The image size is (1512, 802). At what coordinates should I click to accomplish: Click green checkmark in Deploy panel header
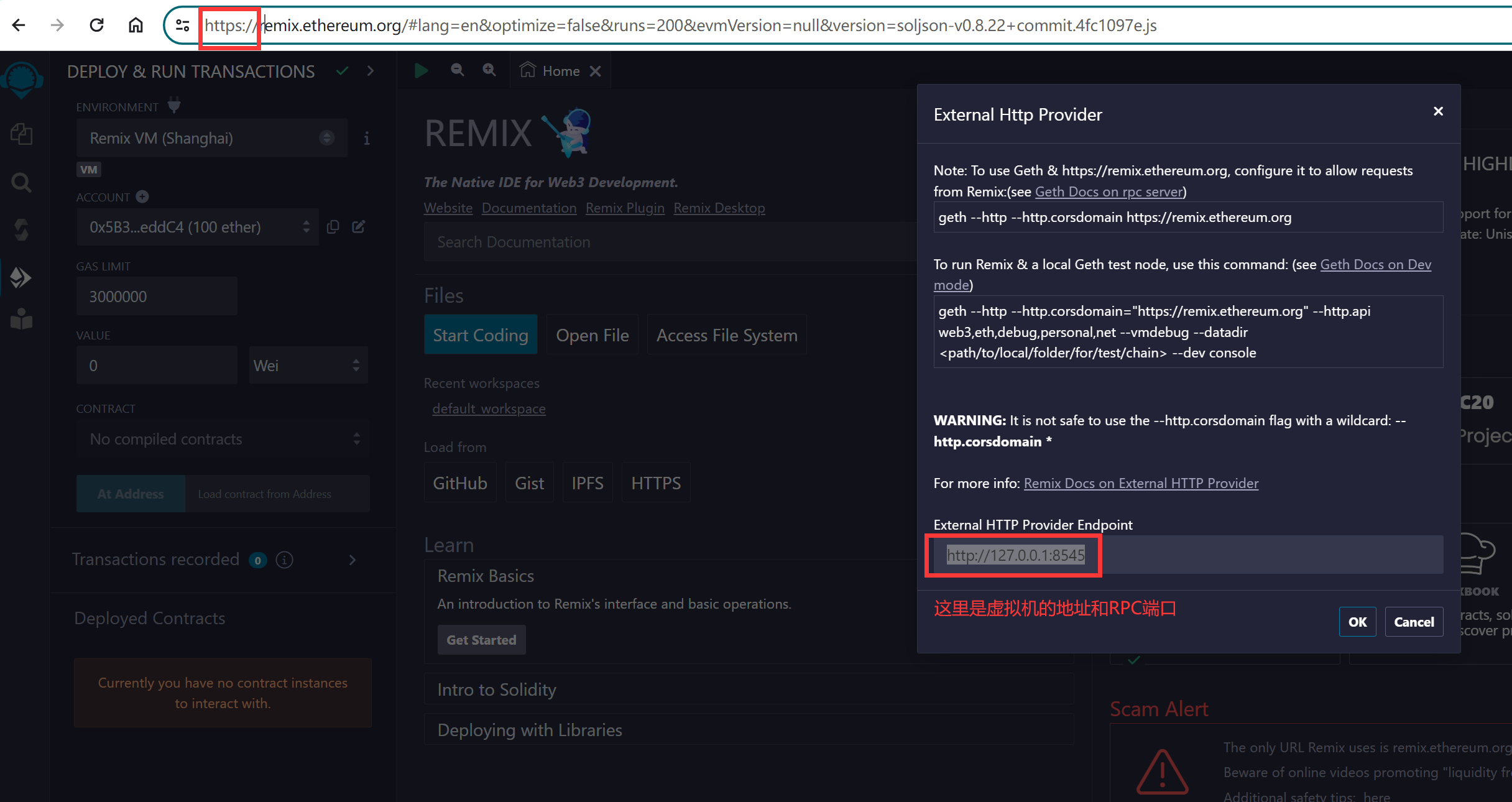pyautogui.click(x=342, y=71)
